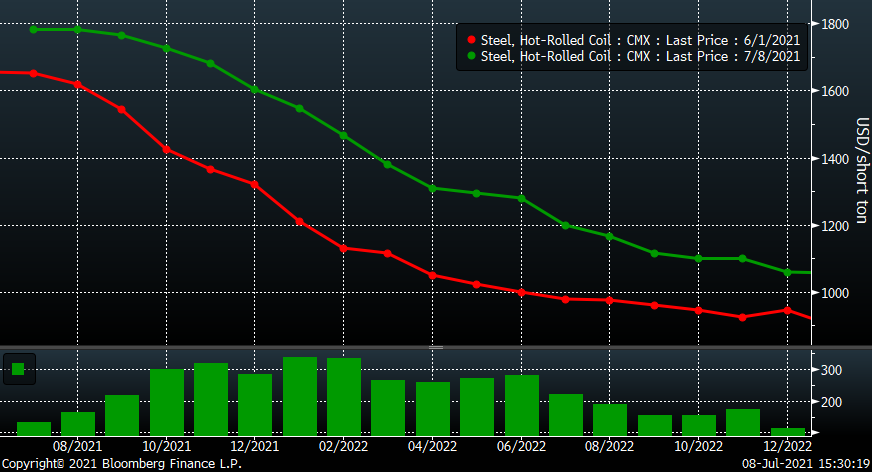This screenshot has width=872, height=472.
Task: Click the Bloomberg Finance L.P. copyright text
Action: tap(121, 463)
